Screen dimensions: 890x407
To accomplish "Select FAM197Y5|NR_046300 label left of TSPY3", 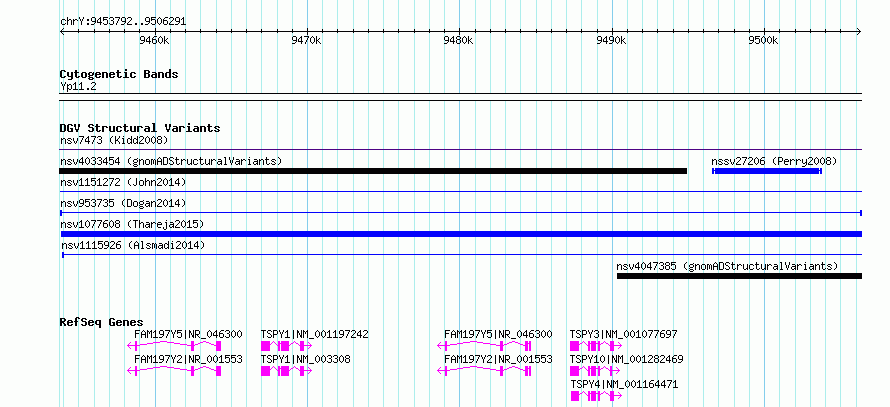I will coord(498,334).
